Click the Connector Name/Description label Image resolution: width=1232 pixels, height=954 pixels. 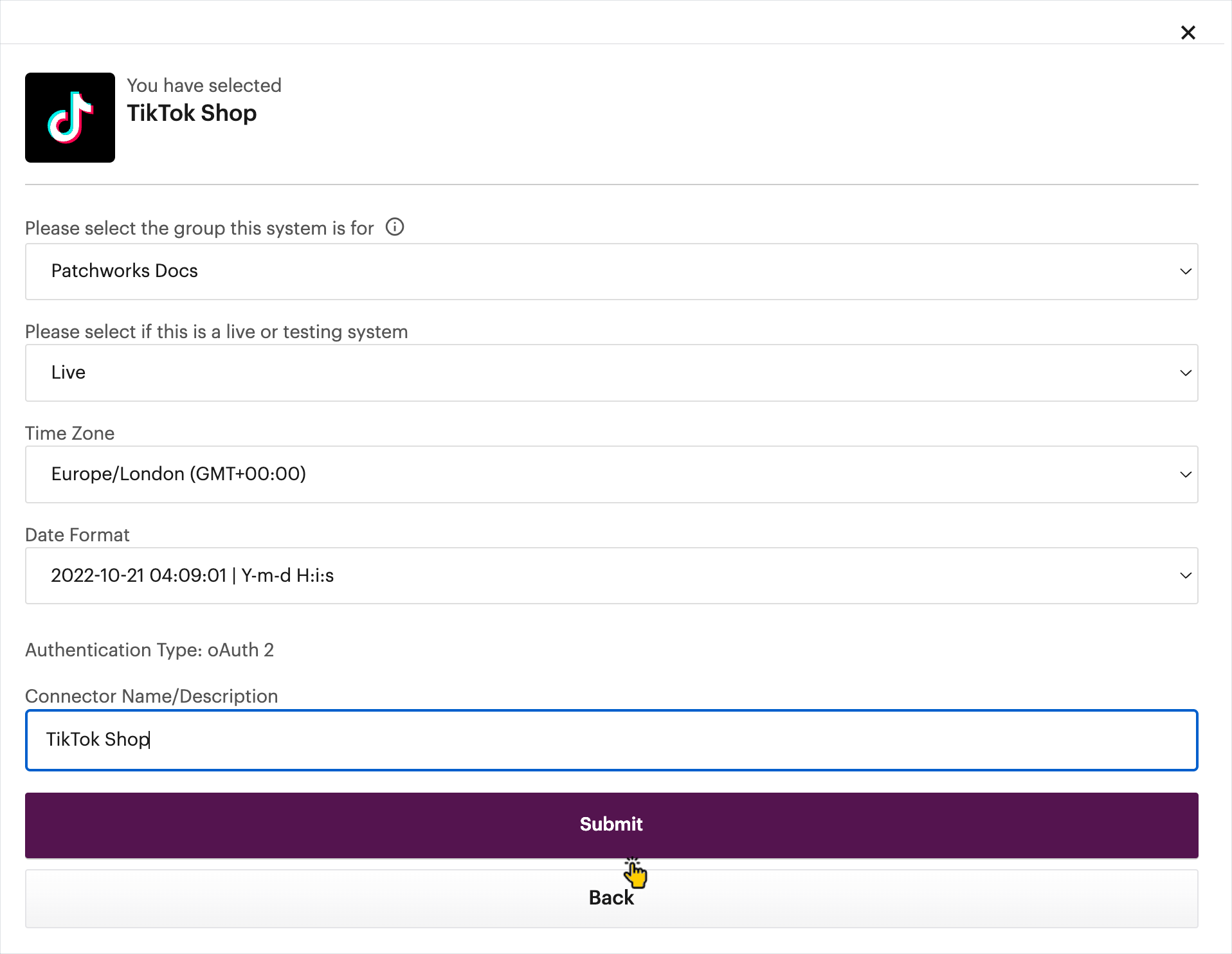[x=151, y=696]
